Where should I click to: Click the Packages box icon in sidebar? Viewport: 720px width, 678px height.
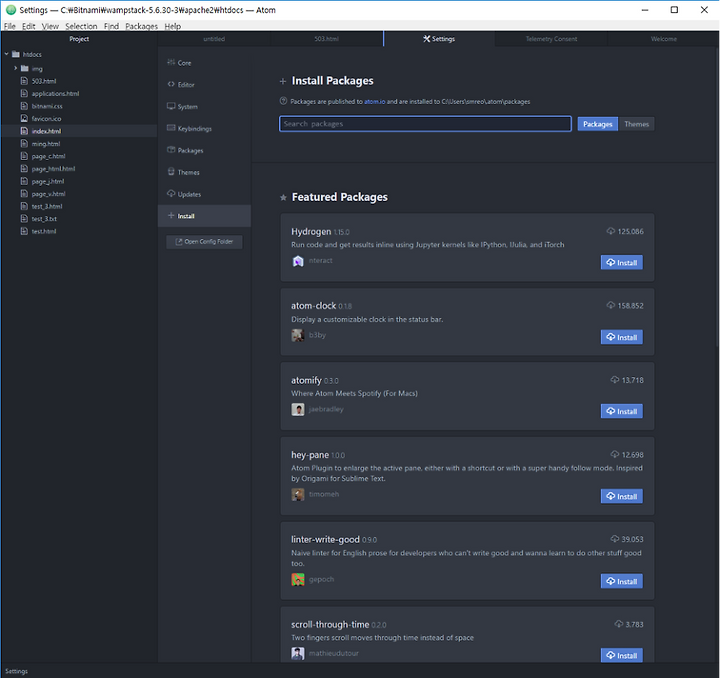click(x=171, y=150)
